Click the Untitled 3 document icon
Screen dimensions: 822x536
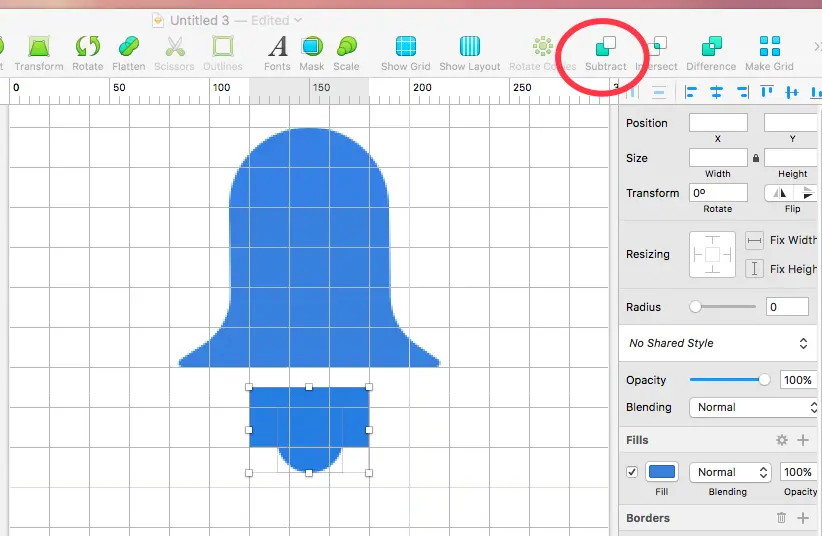158,20
